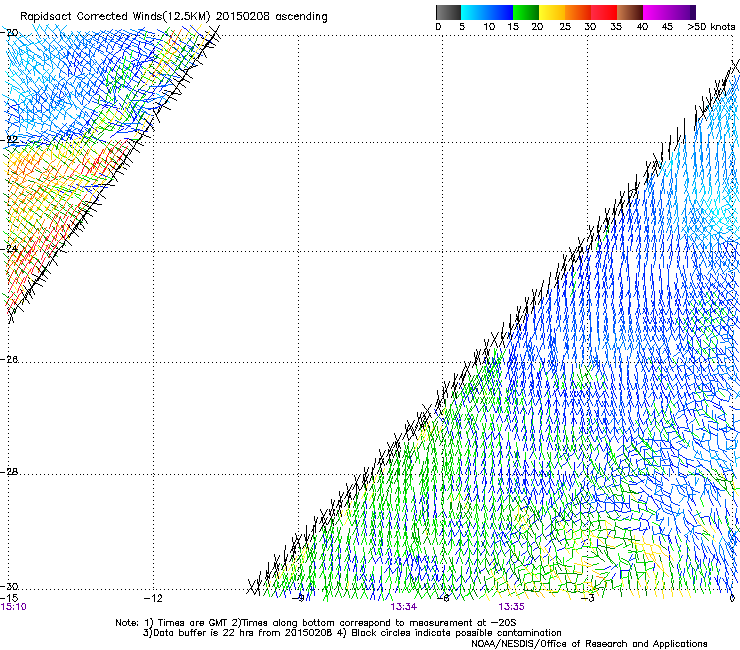740x650 pixels.
Task: Click the -30 latitude axis label
Action: (9, 586)
